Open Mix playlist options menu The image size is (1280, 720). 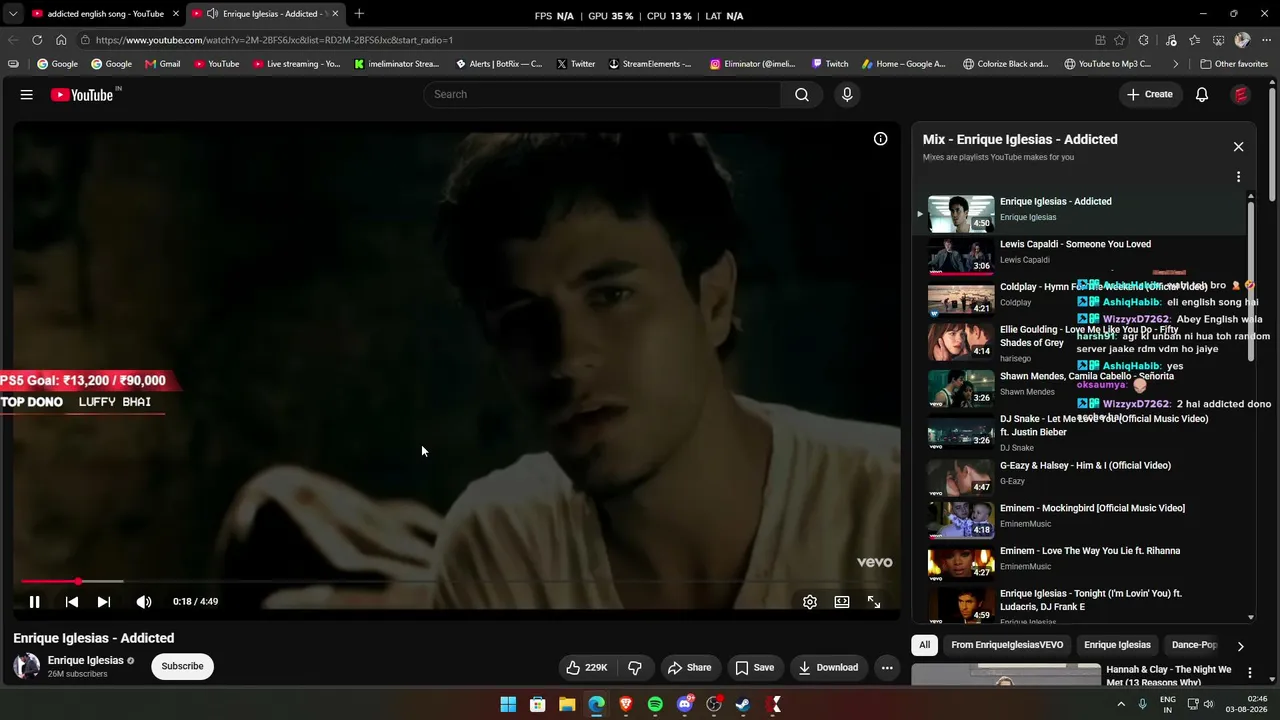(x=1238, y=176)
